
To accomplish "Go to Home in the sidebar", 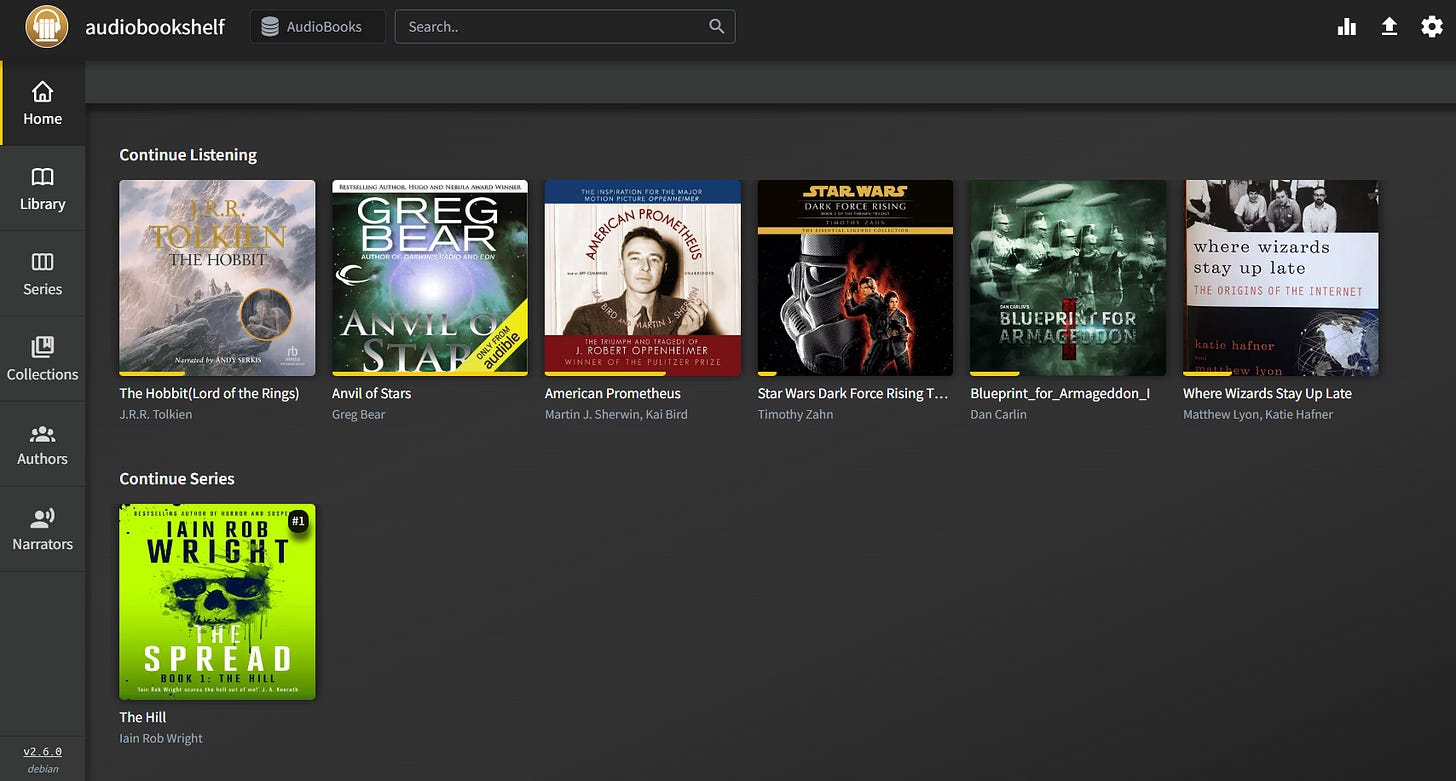I will 43,103.
